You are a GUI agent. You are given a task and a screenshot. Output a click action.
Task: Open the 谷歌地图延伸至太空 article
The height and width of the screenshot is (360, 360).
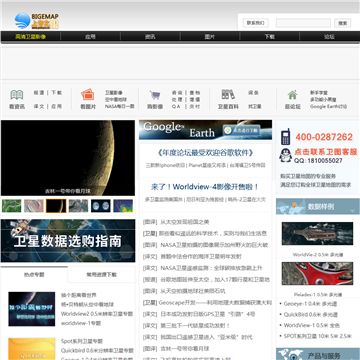(215, 279)
